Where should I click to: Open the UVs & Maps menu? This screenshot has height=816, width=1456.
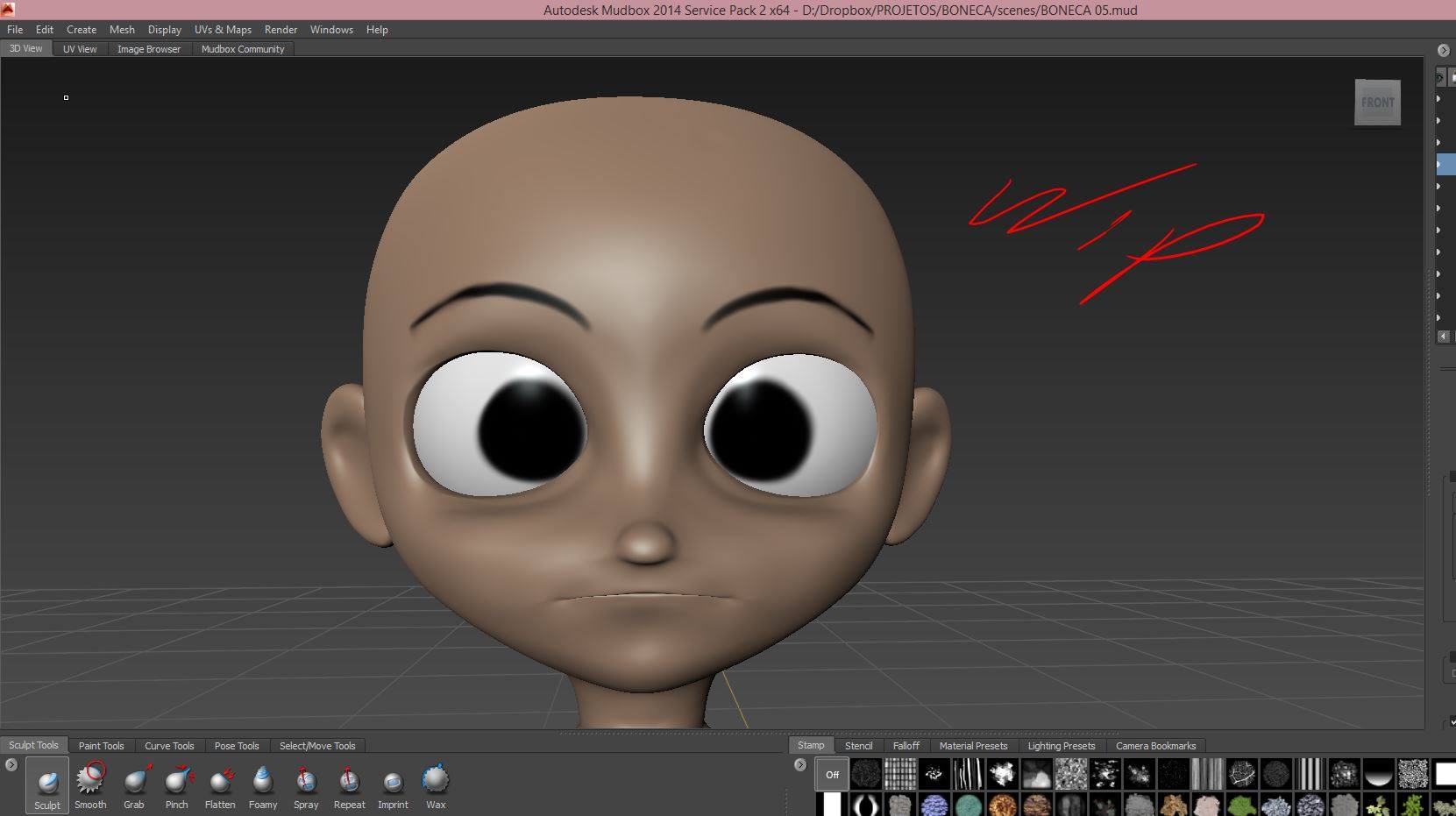[223, 30]
